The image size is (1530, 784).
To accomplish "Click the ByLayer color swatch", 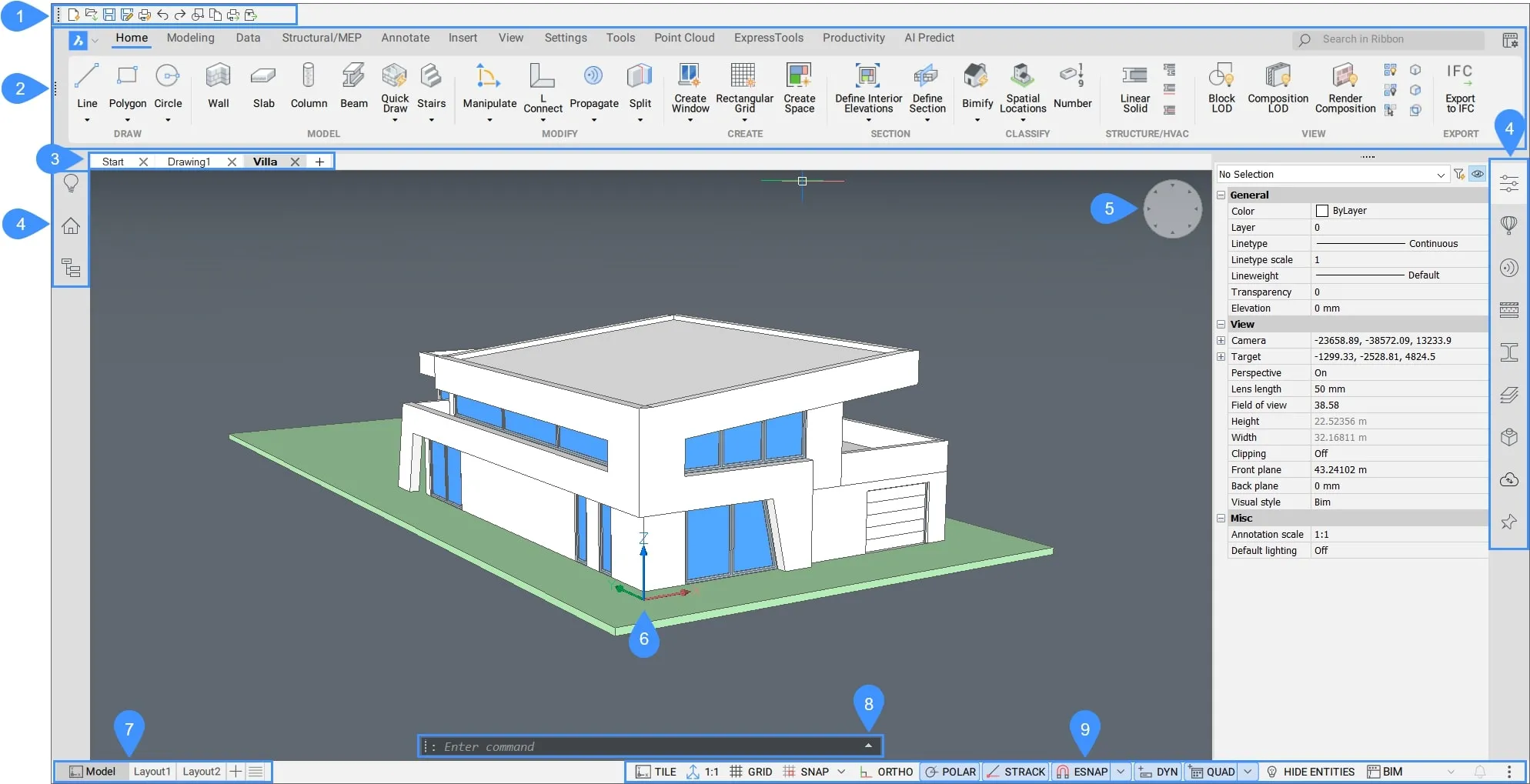I will [x=1322, y=211].
